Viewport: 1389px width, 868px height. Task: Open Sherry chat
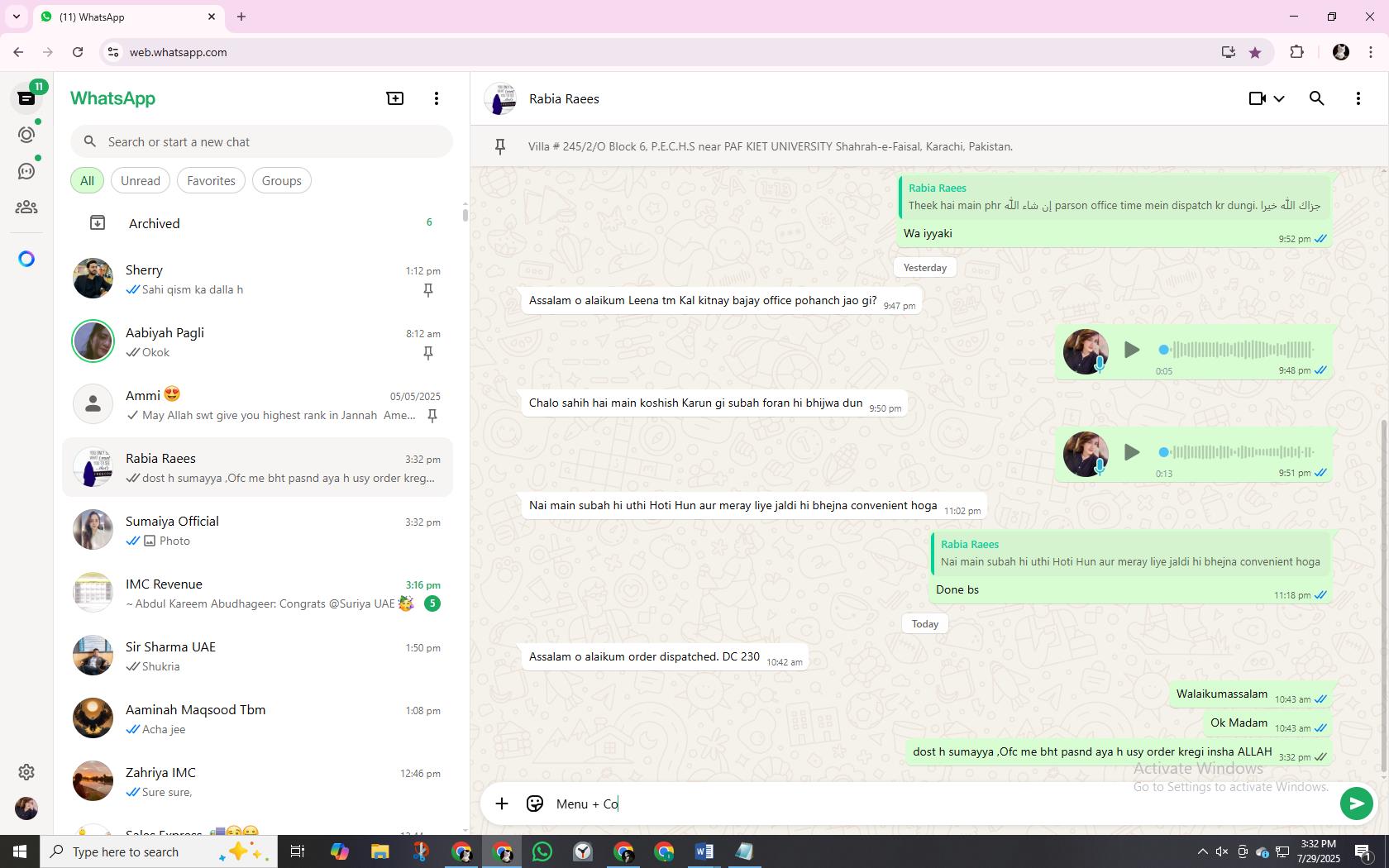pyautogui.click(x=258, y=279)
